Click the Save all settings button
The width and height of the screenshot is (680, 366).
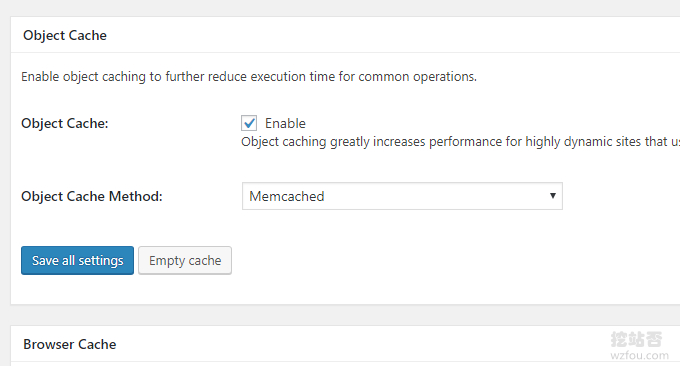(77, 261)
